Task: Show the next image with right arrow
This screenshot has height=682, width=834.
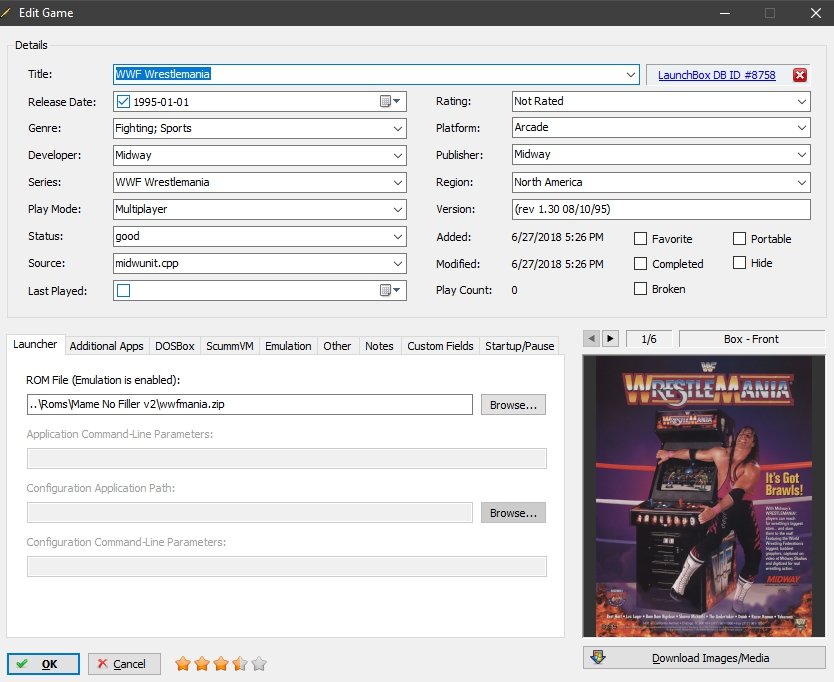Action: tap(610, 338)
